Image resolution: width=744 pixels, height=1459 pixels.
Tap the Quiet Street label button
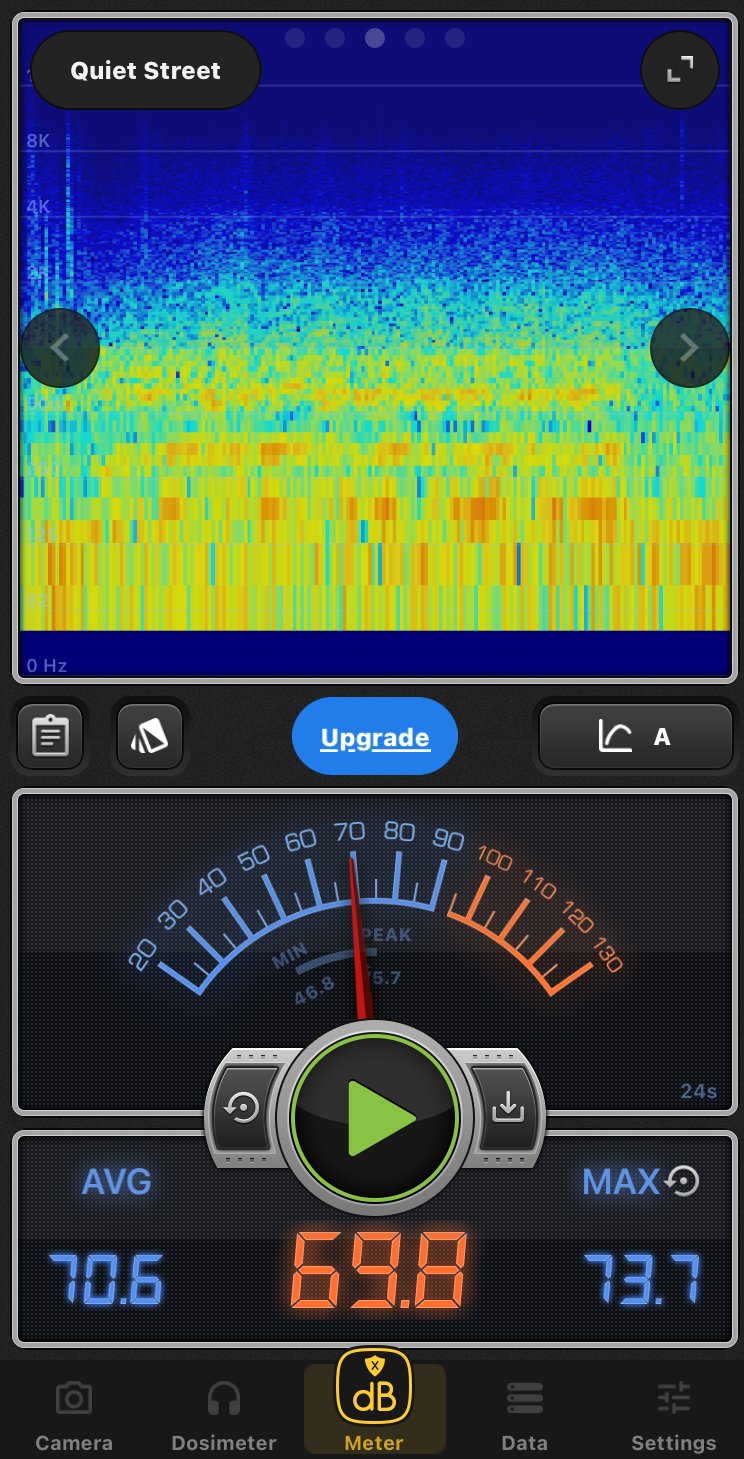[x=146, y=71]
